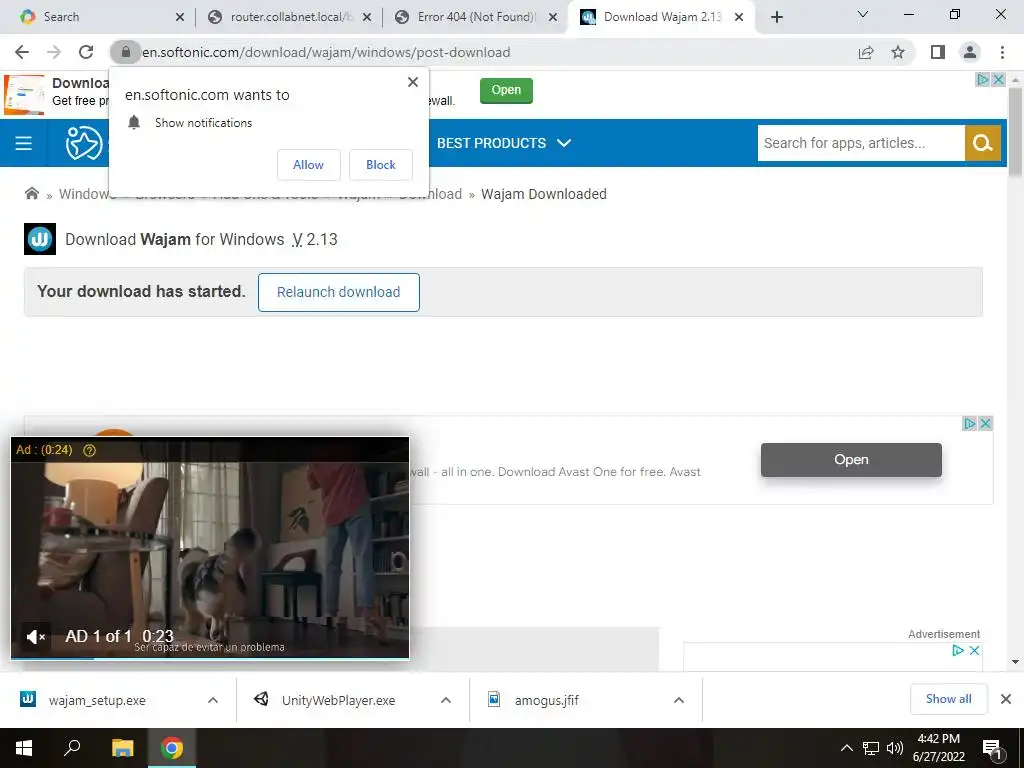Click the video ad progress bar
1024x768 pixels.
(x=210, y=658)
